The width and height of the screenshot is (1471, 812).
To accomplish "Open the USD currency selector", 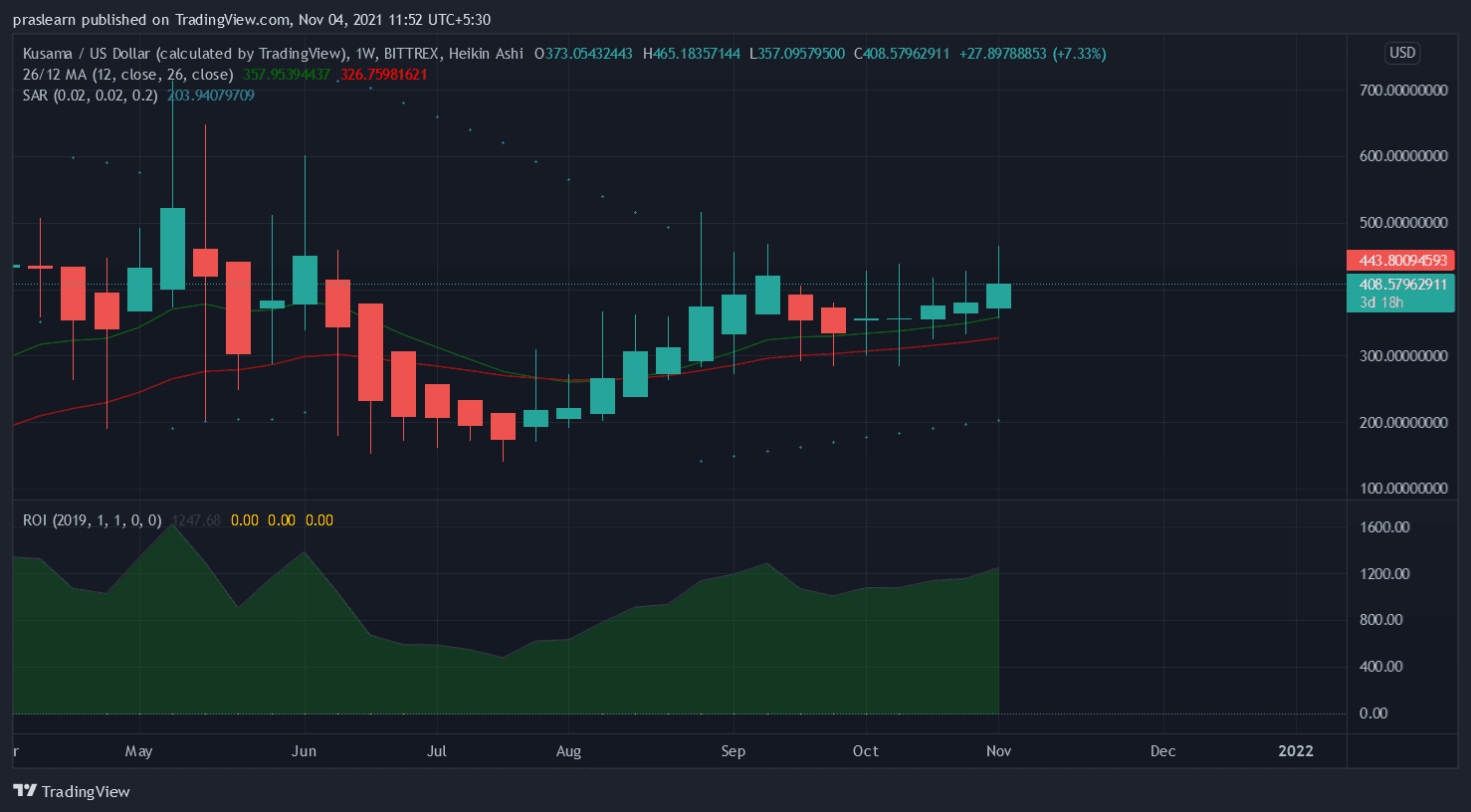I will 1401,53.
